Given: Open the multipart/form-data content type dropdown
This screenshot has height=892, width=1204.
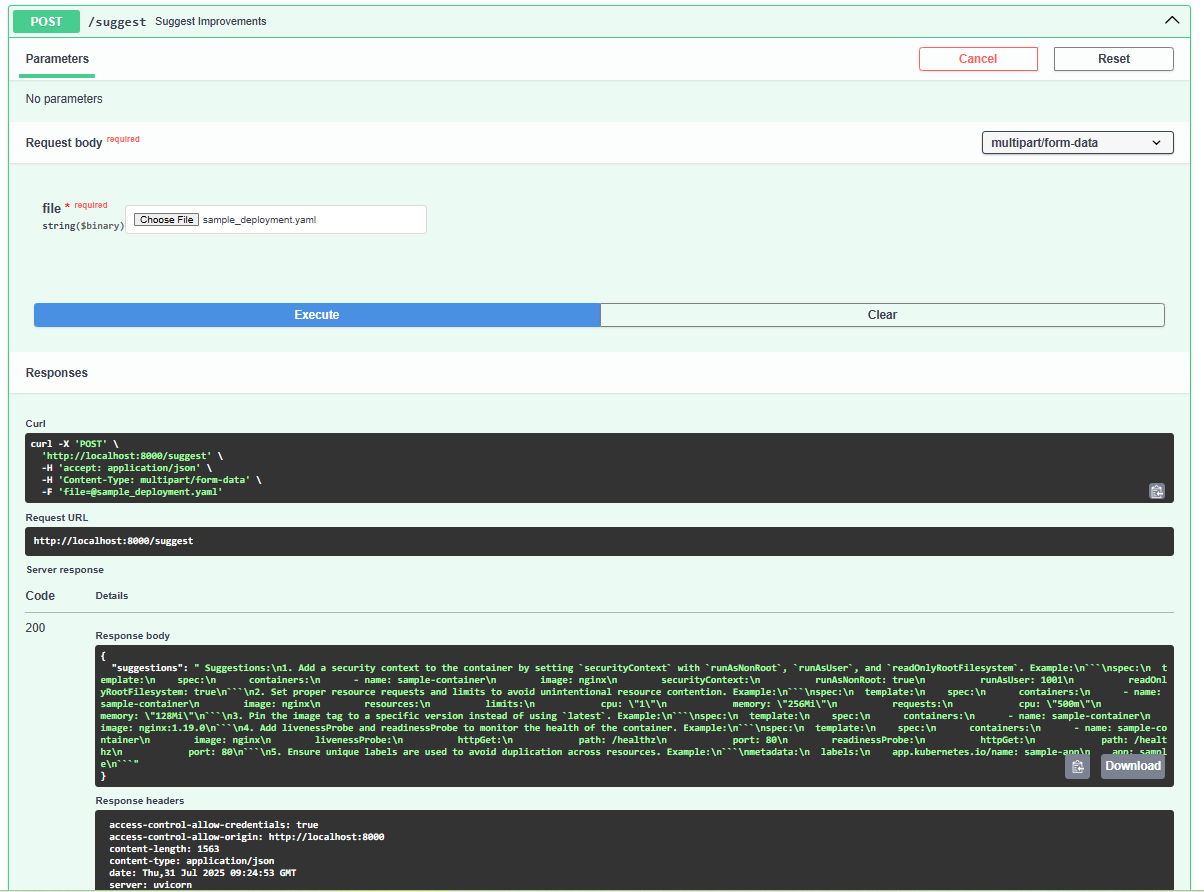Looking at the screenshot, I should [x=1077, y=143].
